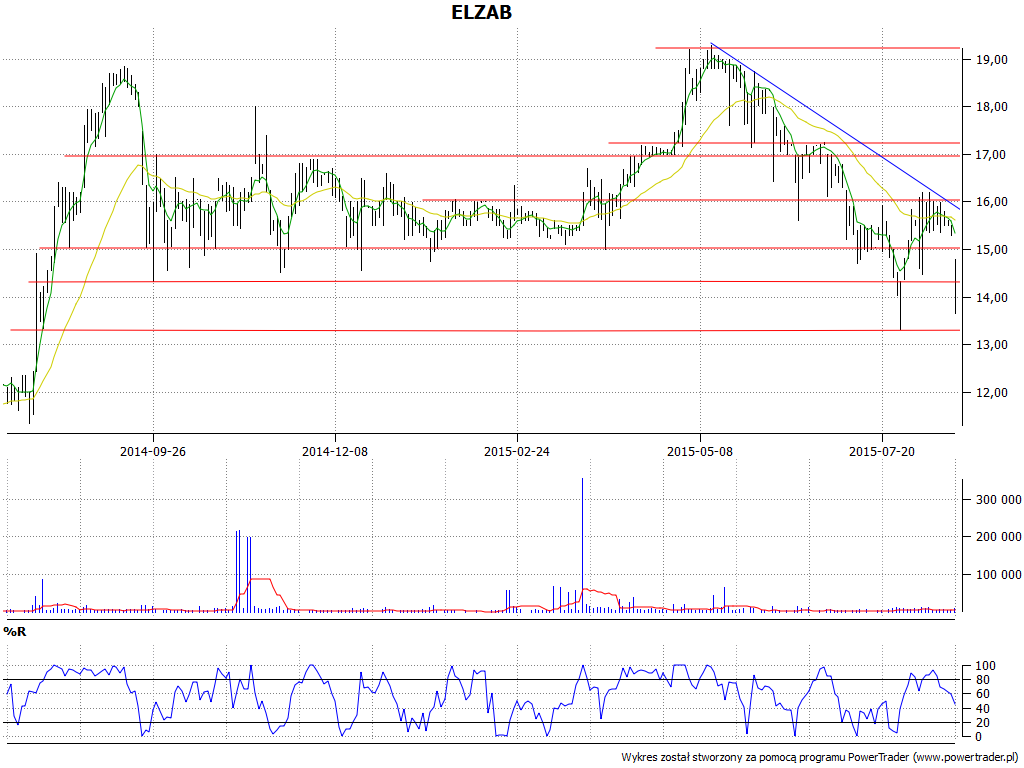Select the 2014-09-26 date label

coord(153,451)
